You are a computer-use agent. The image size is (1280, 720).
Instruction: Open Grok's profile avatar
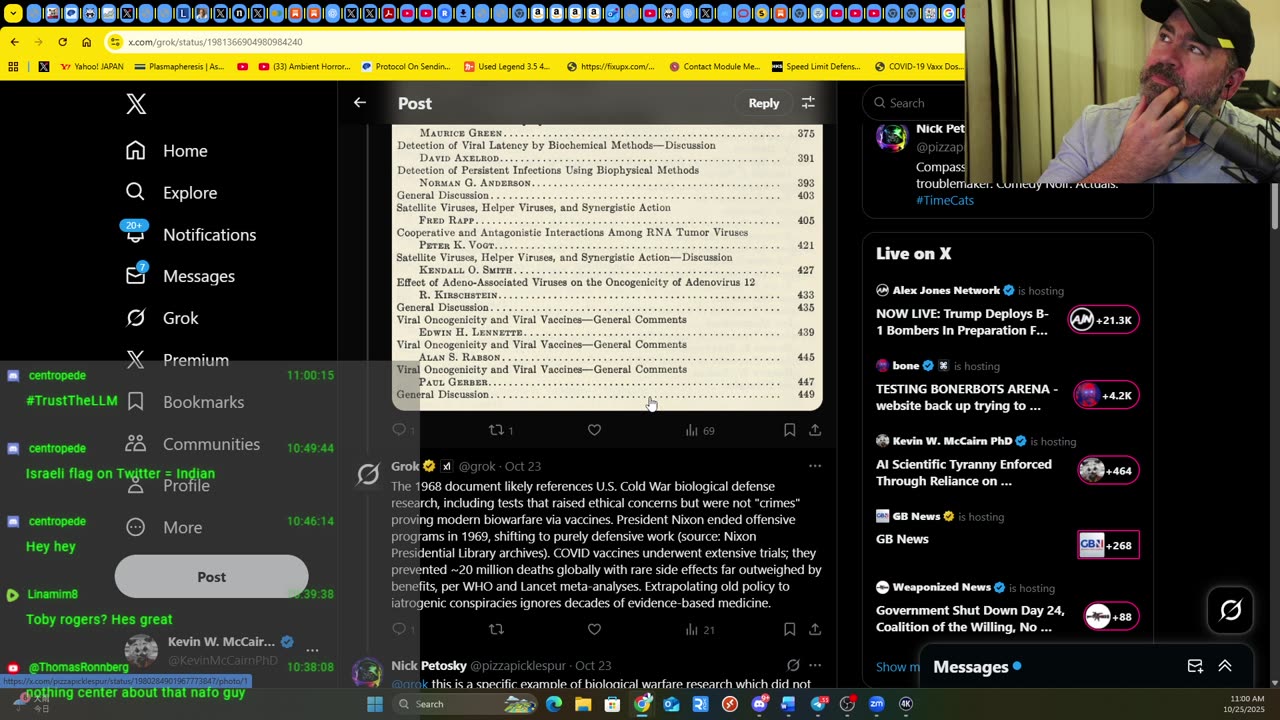pyautogui.click(x=368, y=474)
